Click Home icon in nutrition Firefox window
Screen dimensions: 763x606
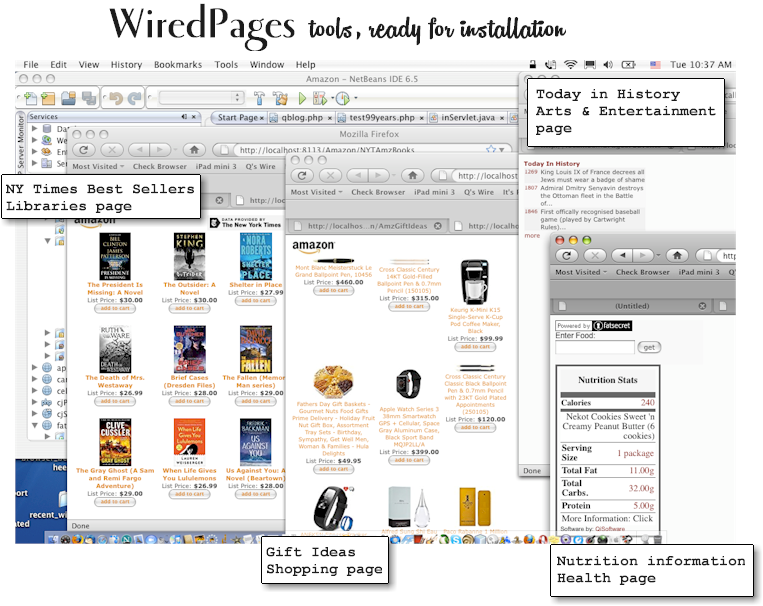677,256
